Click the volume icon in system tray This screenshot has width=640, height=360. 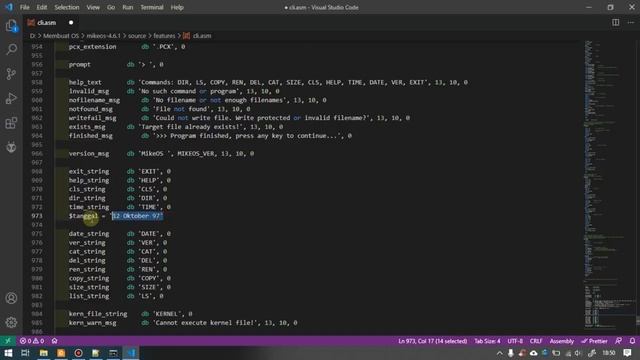[x=578, y=353]
